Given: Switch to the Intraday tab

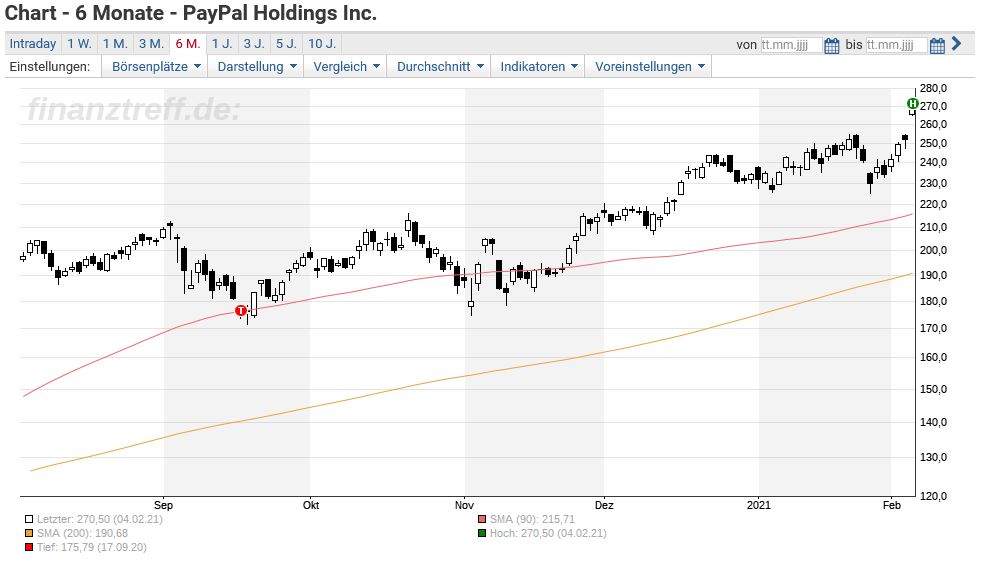Looking at the screenshot, I should [33, 43].
